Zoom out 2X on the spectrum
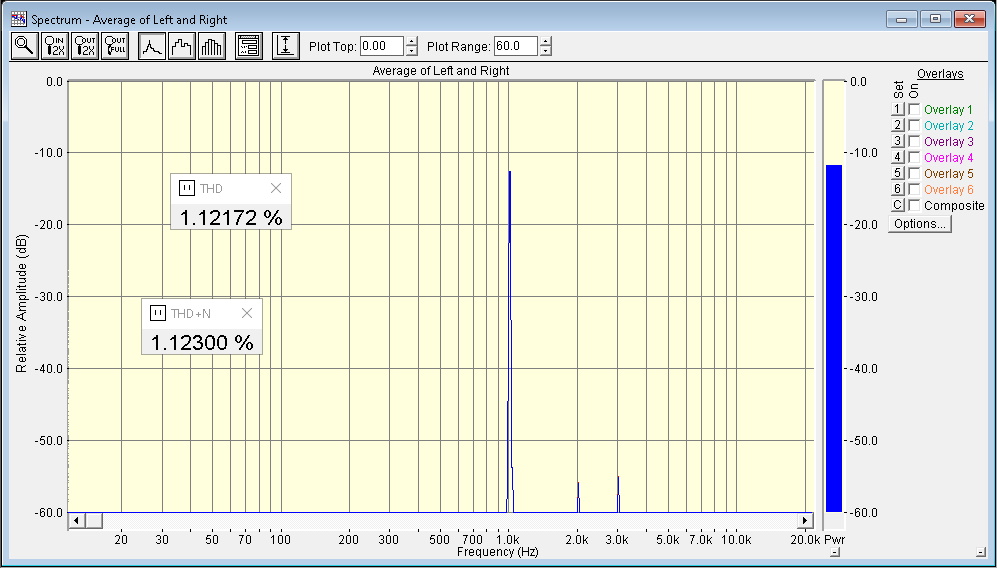The width and height of the screenshot is (997, 568). click(86, 46)
